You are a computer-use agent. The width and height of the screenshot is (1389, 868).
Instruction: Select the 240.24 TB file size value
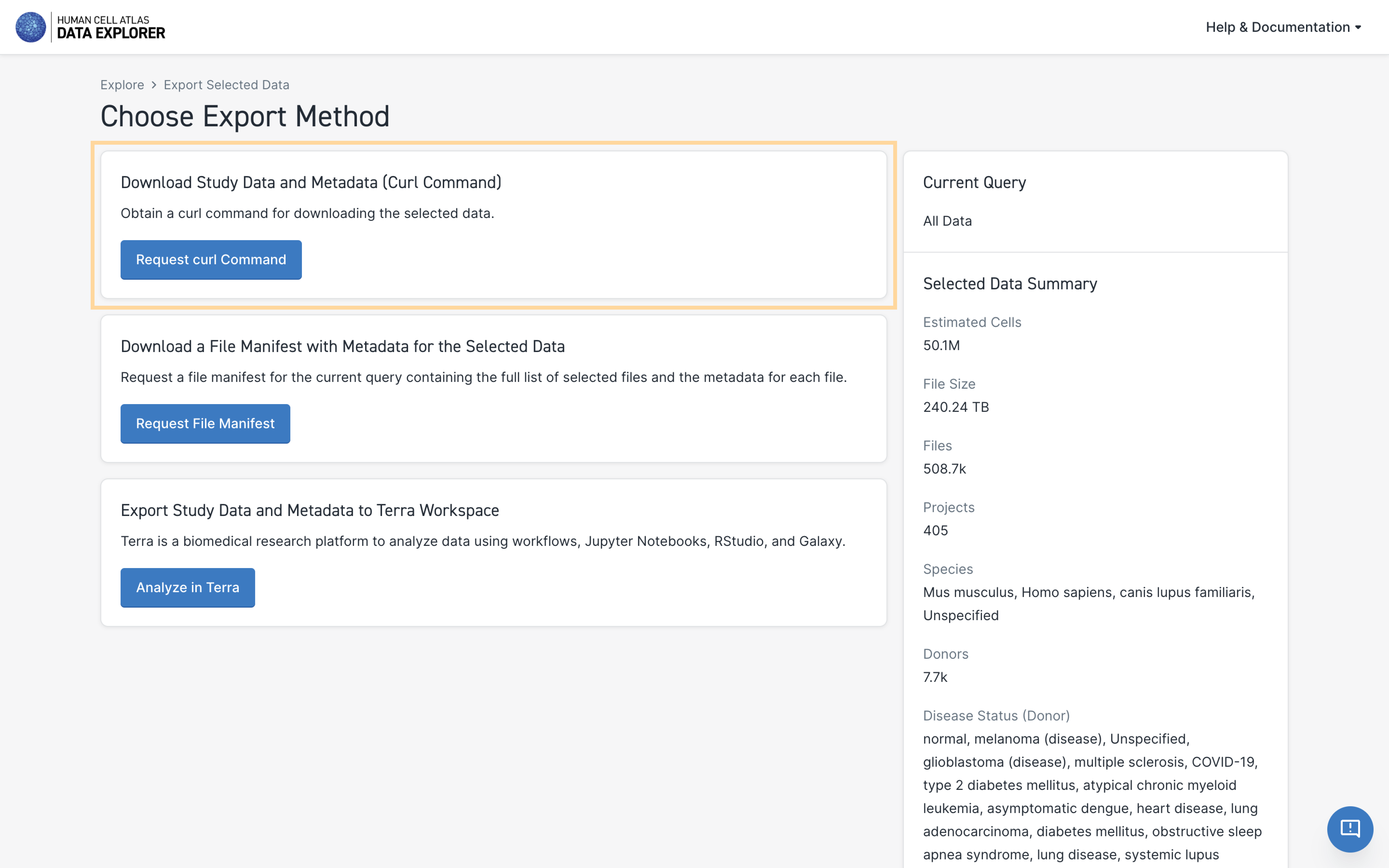956,407
